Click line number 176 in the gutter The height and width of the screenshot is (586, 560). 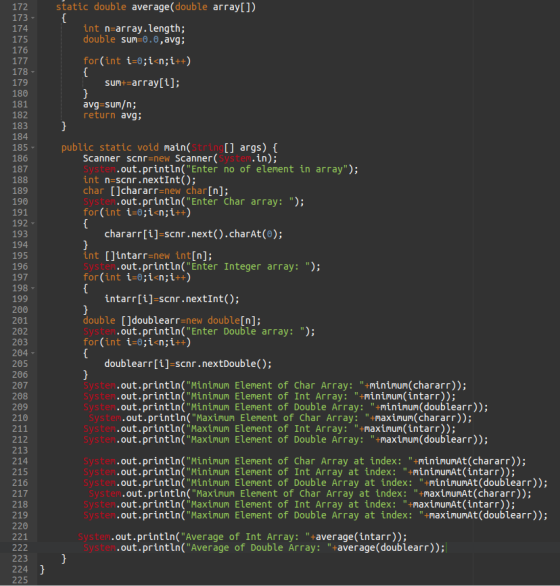point(20,50)
